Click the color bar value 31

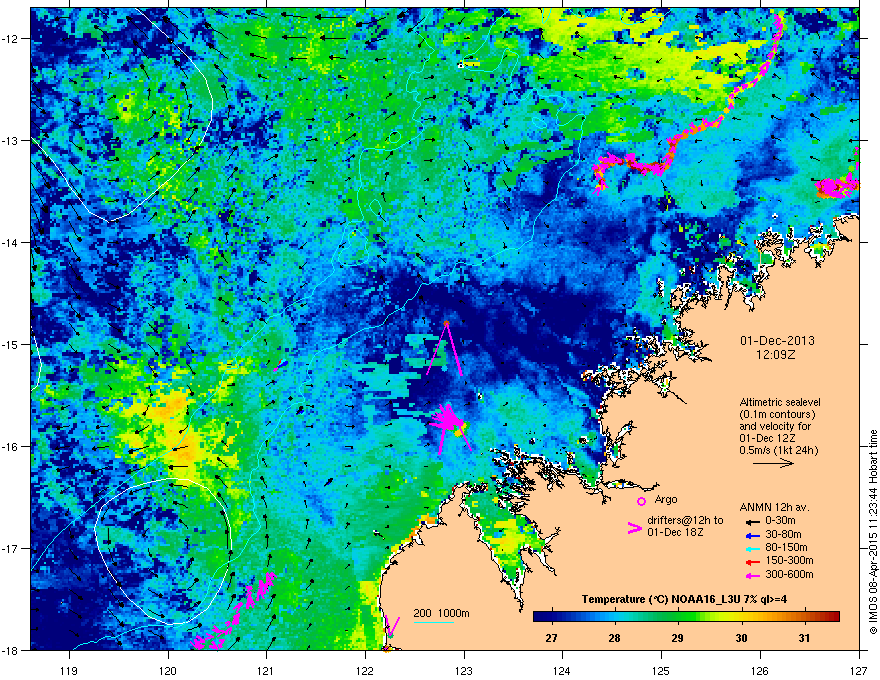coord(804,638)
